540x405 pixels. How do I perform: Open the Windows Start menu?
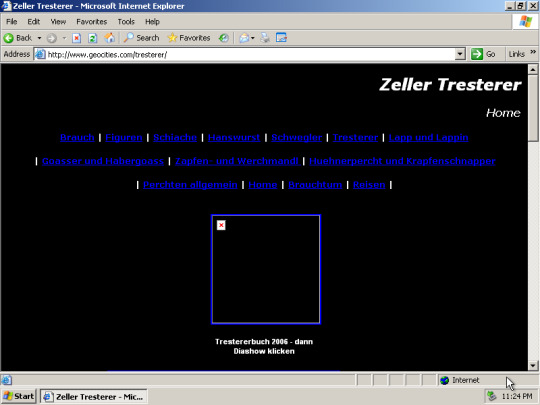click(x=19, y=396)
